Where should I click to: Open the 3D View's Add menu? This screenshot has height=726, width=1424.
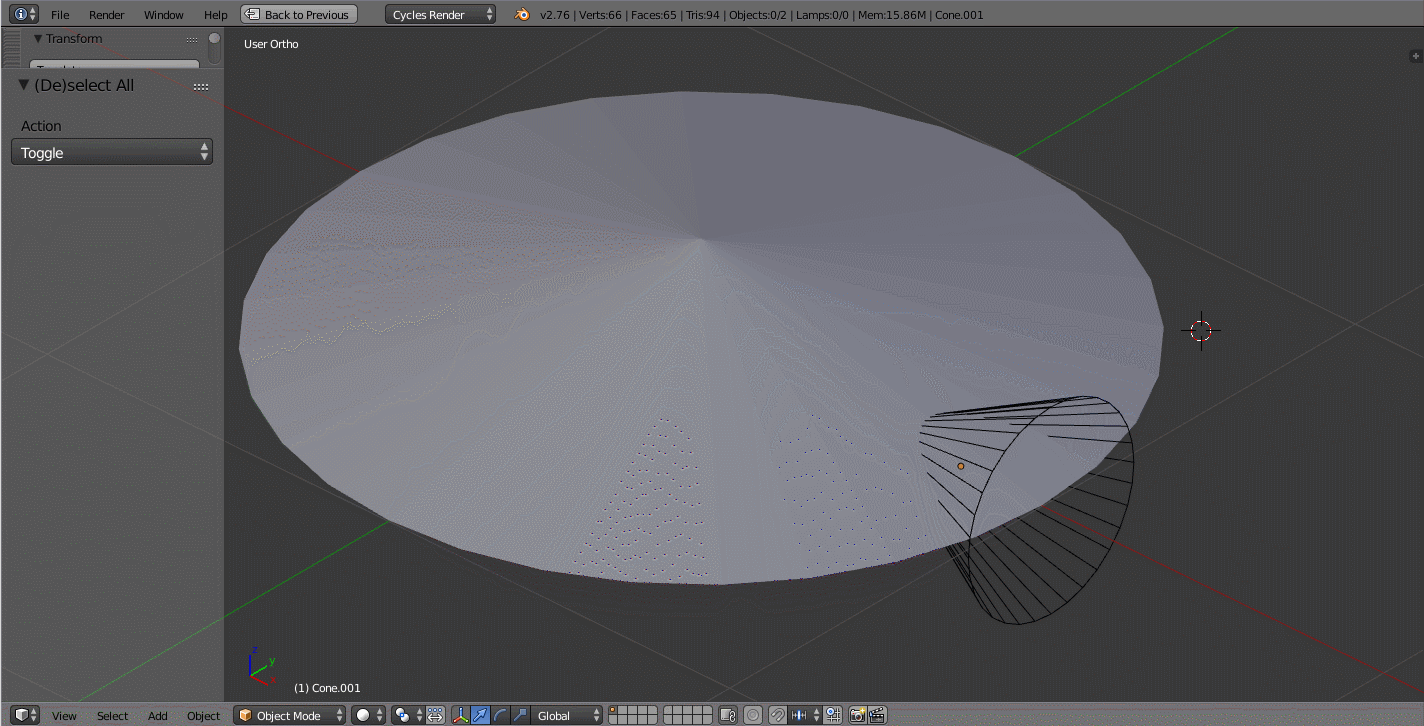[158, 715]
